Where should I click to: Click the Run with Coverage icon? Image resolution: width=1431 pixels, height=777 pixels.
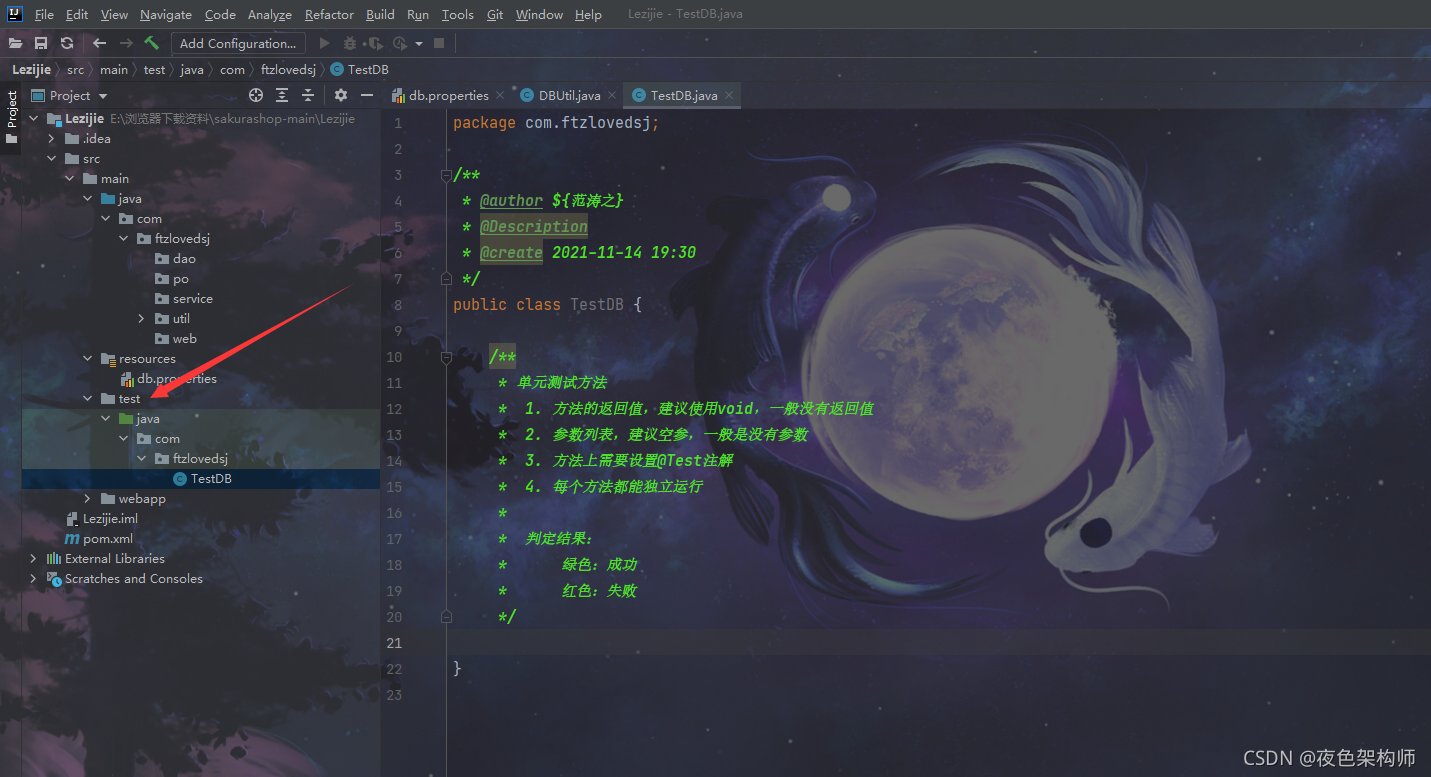click(374, 43)
